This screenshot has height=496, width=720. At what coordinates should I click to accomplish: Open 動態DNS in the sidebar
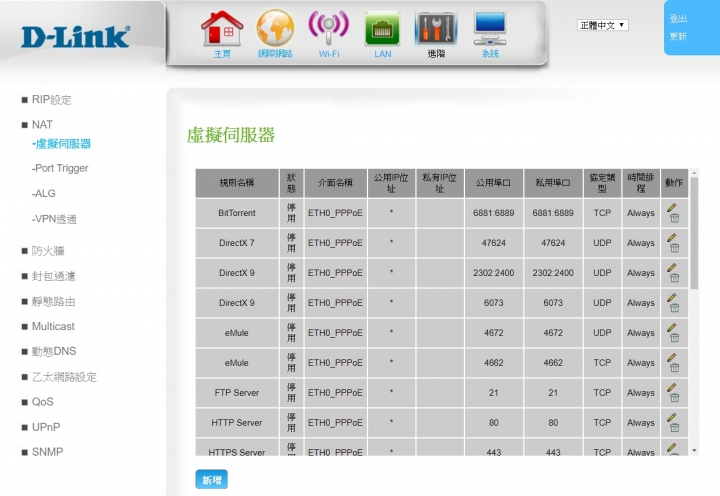pos(54,351)
